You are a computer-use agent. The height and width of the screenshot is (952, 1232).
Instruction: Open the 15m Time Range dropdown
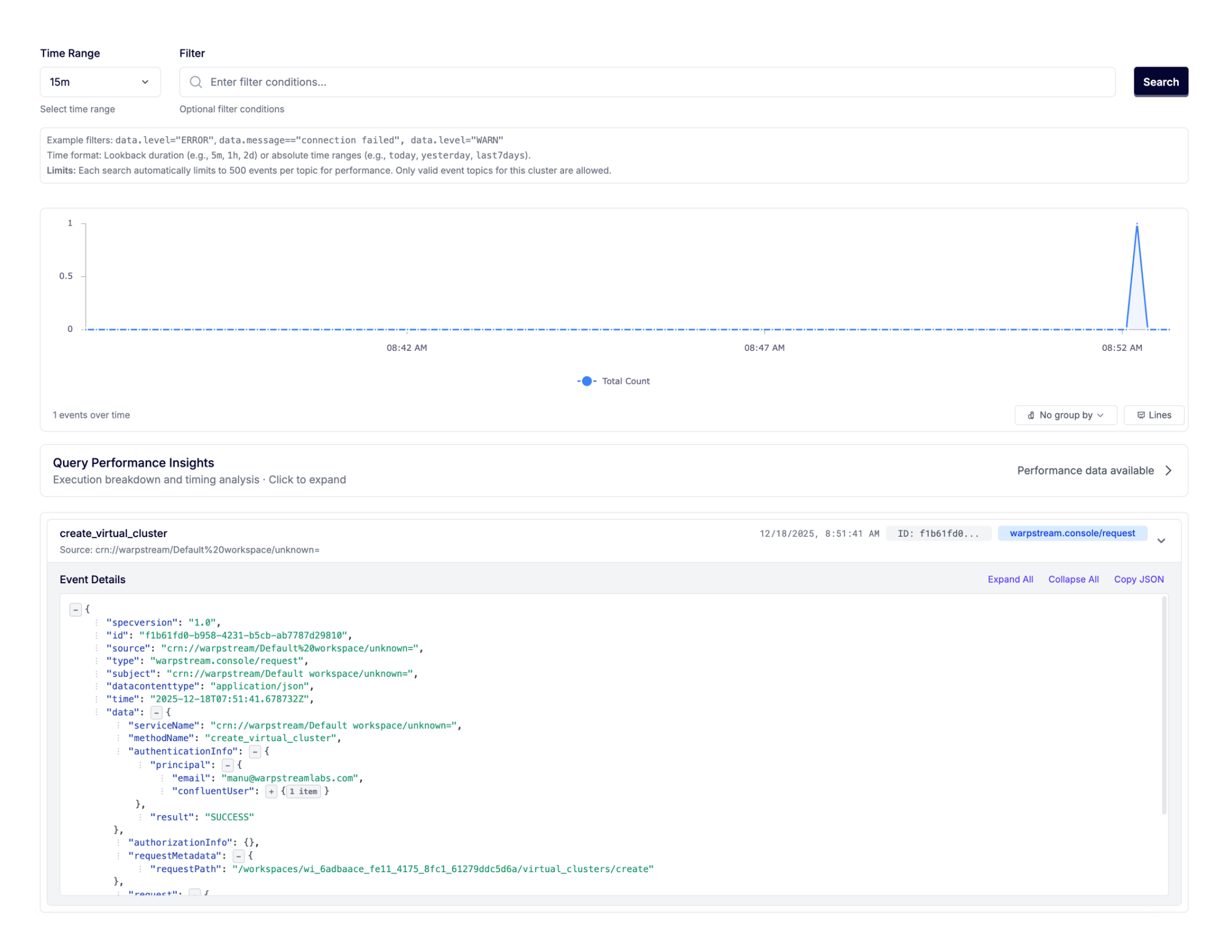click(x=100, y=82)
